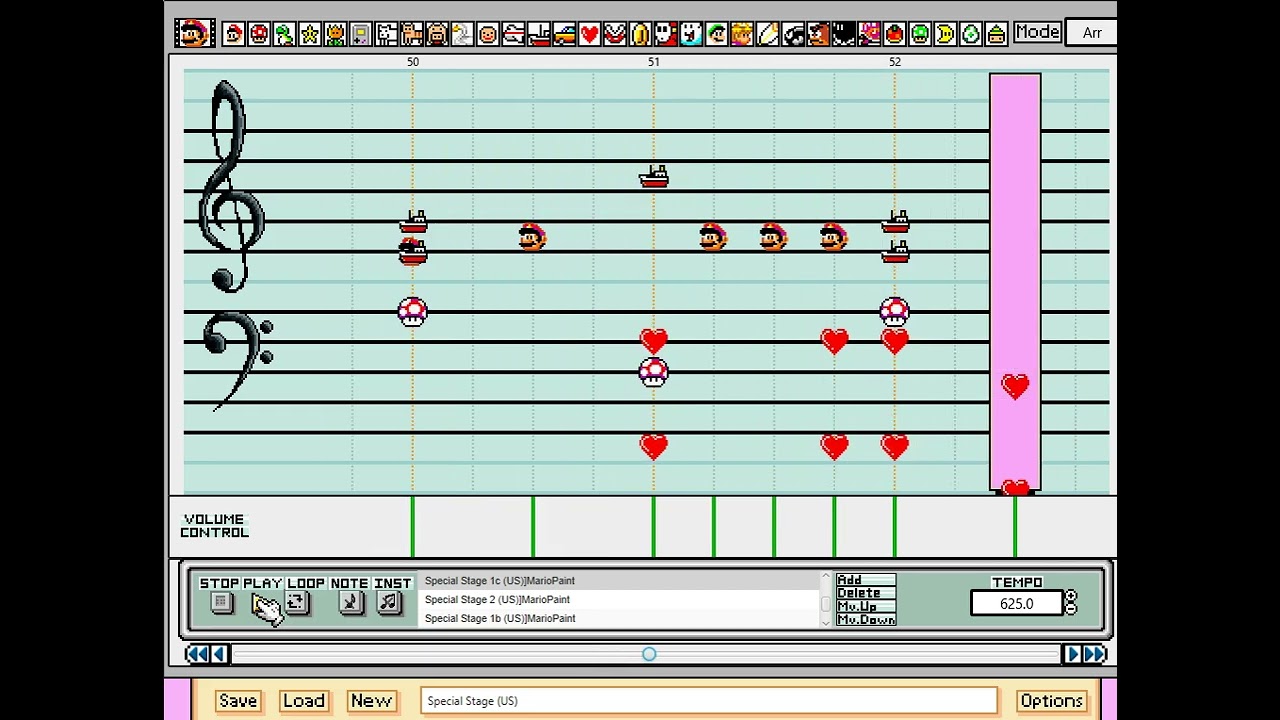Click the boat note above measure 51
This screenshot has height=720, width=1280.
(654, 177)
